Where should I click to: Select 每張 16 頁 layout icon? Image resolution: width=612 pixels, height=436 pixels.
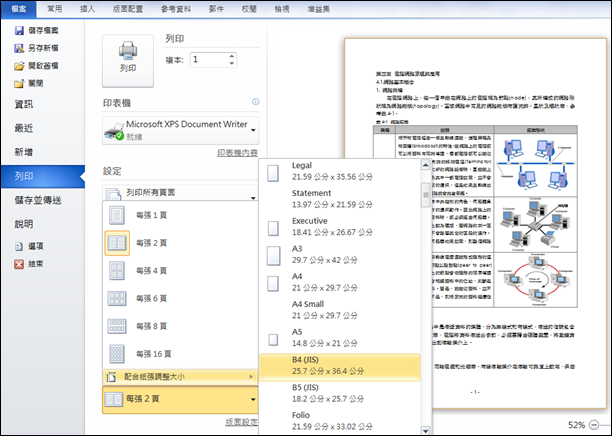(117, 354)
